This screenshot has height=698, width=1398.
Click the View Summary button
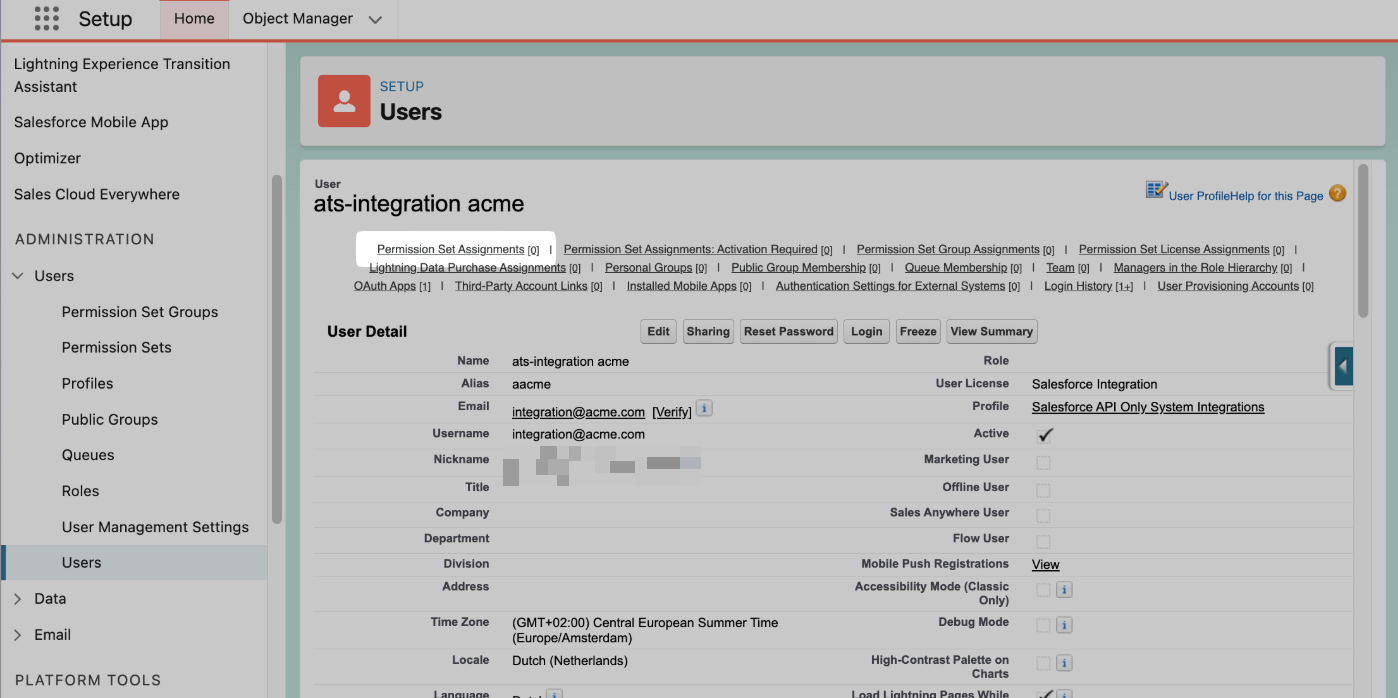tap(992, 332)
